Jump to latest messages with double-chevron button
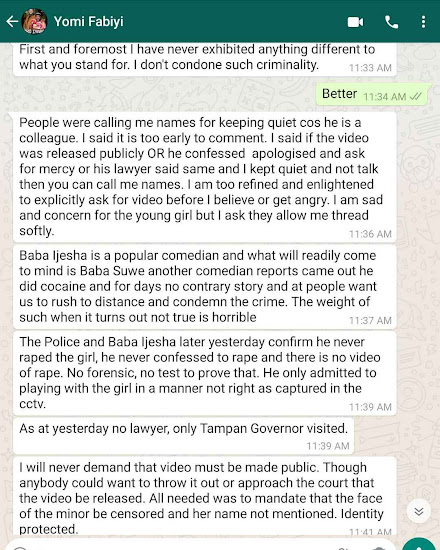440x550 pixels. point(419,511)
